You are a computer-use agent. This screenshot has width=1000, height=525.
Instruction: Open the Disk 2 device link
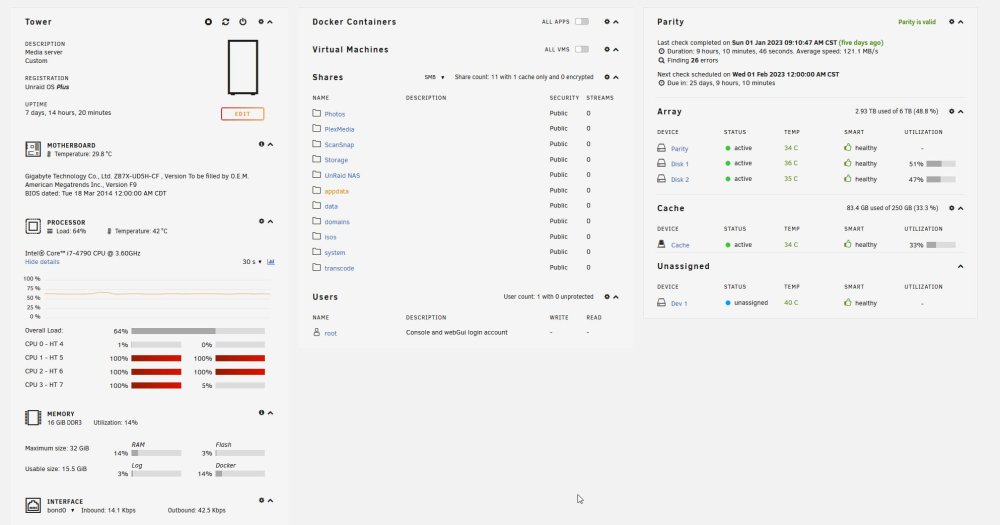680,179
